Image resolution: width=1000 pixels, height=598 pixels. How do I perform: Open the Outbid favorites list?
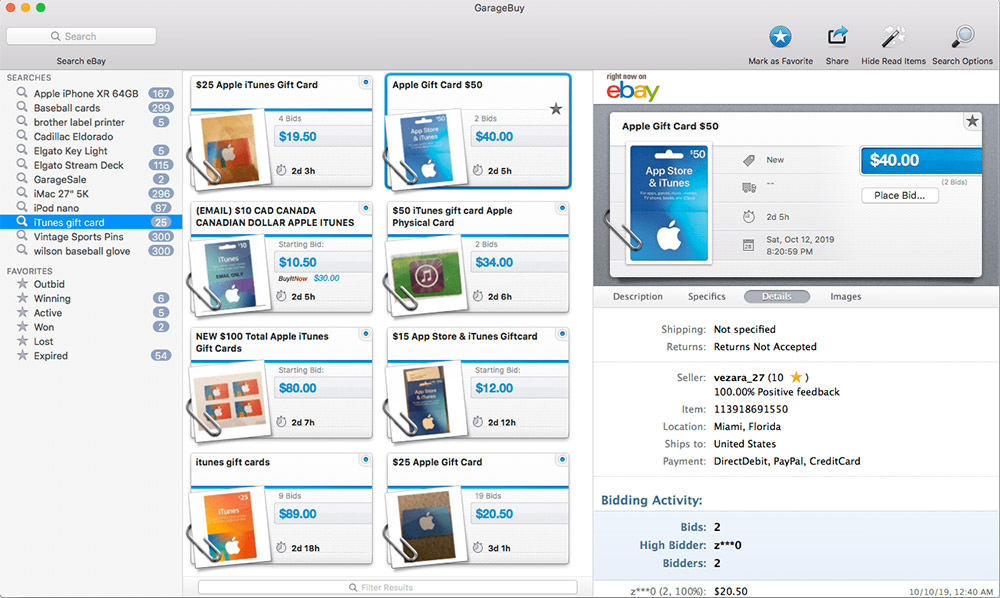91,284
